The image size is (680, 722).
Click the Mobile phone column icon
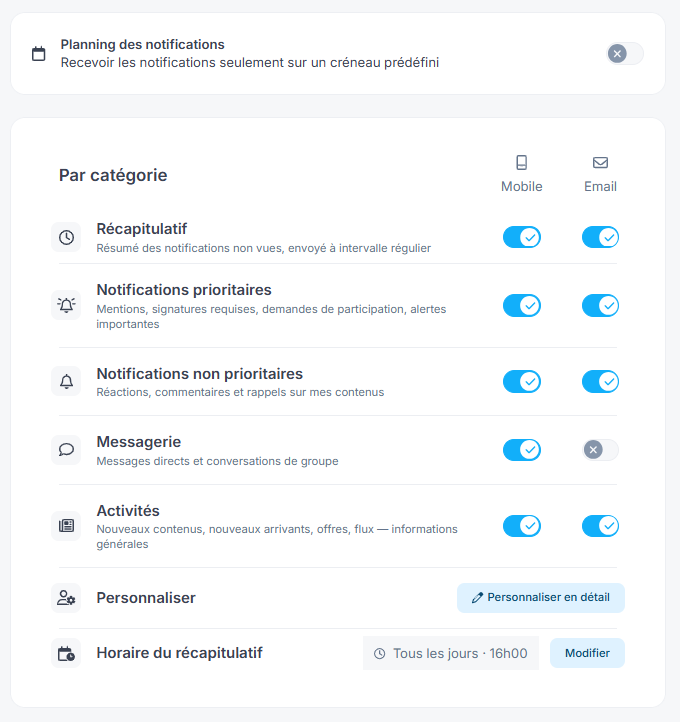(x=522, y=163)
